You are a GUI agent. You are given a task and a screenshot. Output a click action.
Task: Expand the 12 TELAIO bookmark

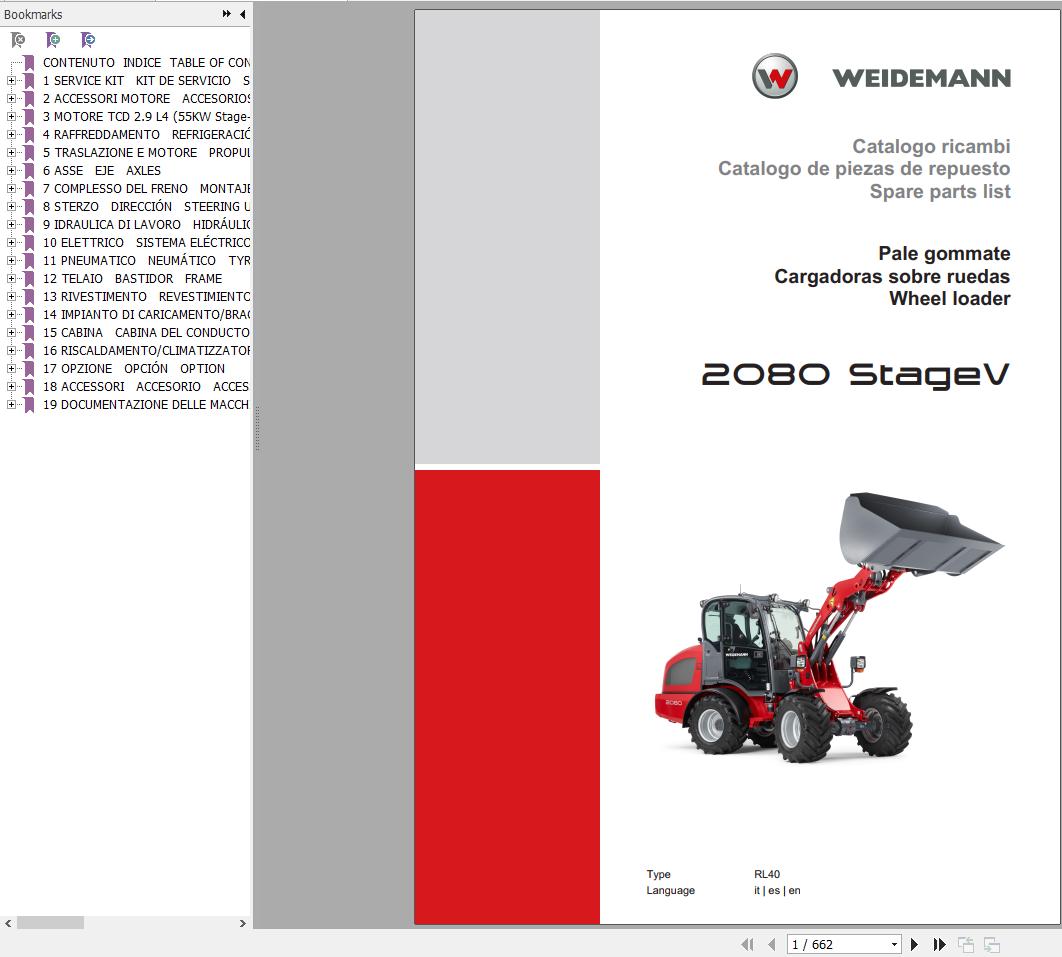click(11, 278)
